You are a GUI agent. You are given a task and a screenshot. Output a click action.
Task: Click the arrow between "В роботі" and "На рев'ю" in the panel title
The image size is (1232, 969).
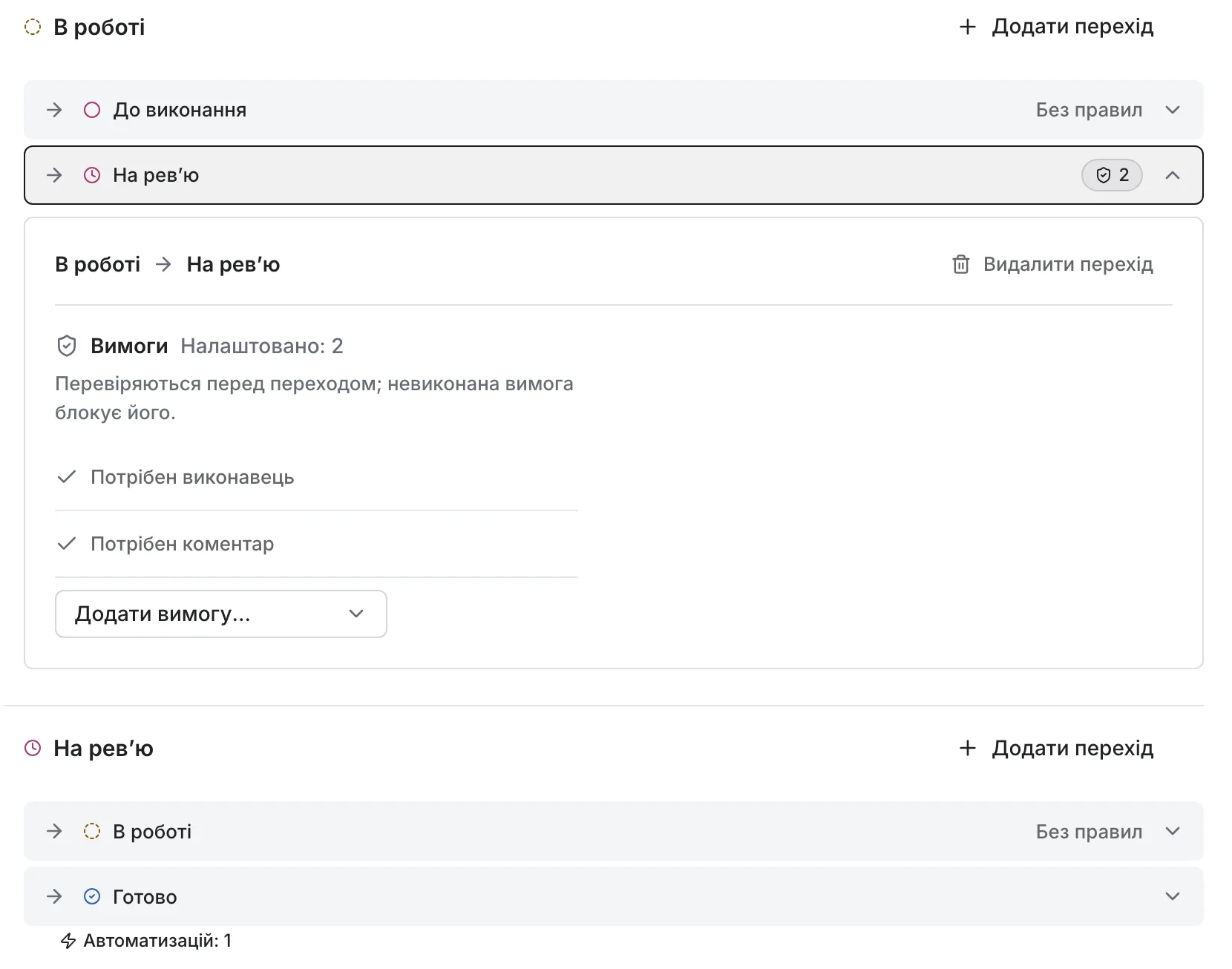tap(164, 264)
